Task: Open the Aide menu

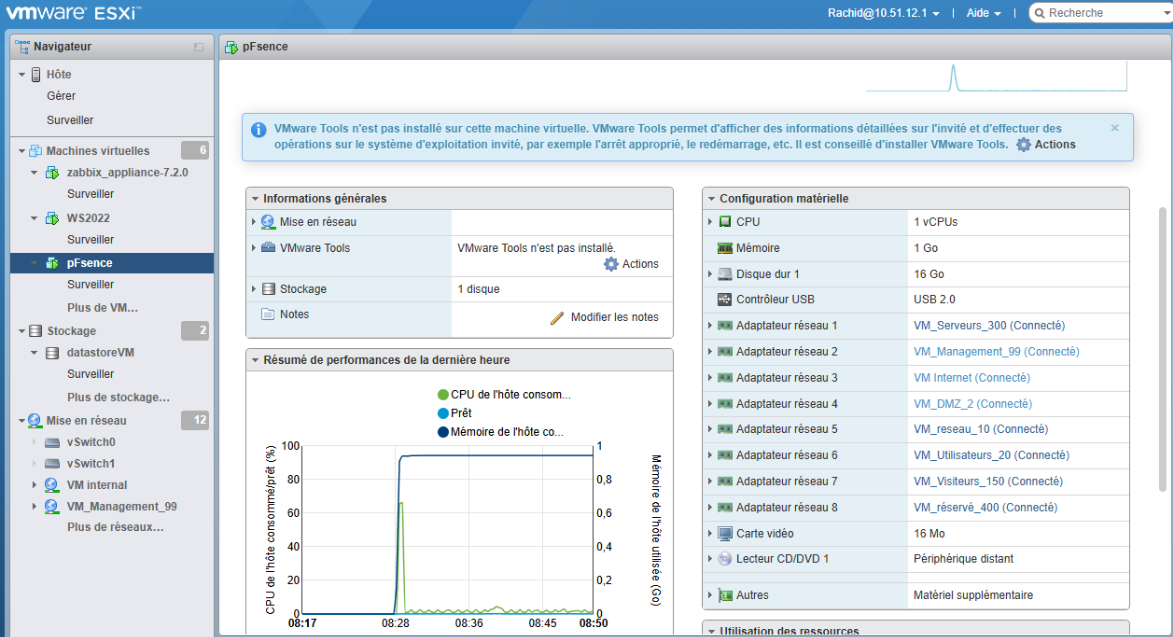Action: [x=983, y=13]
